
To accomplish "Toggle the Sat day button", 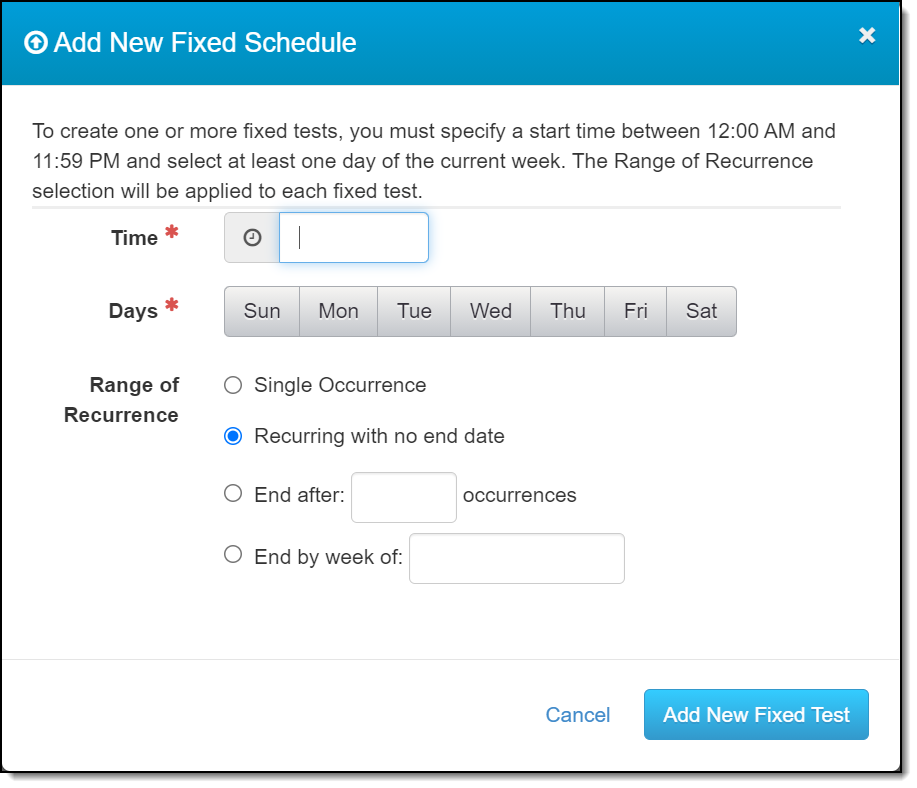I will (701, 311).
